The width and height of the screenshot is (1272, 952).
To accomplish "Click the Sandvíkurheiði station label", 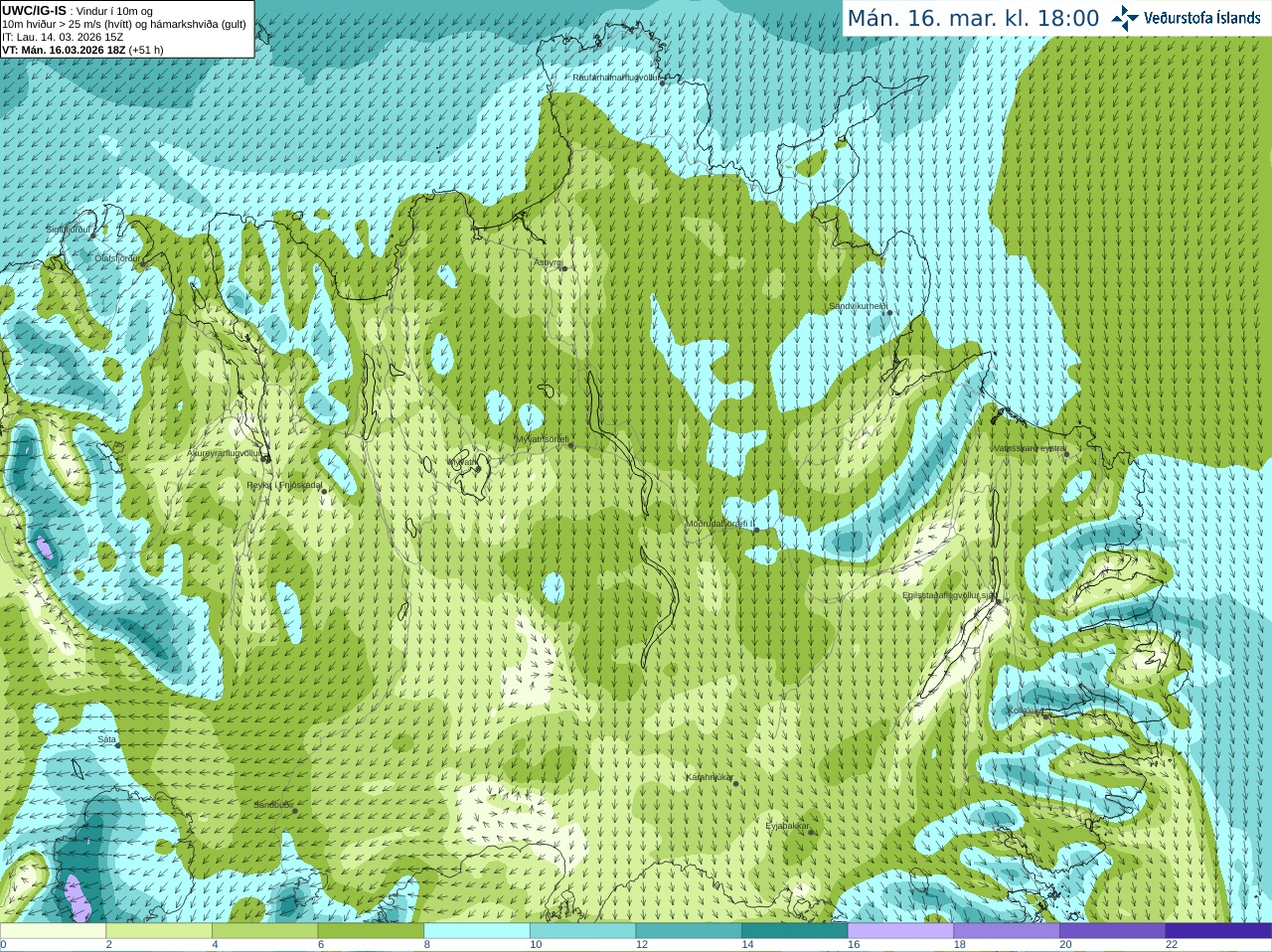I will [859, 306].
